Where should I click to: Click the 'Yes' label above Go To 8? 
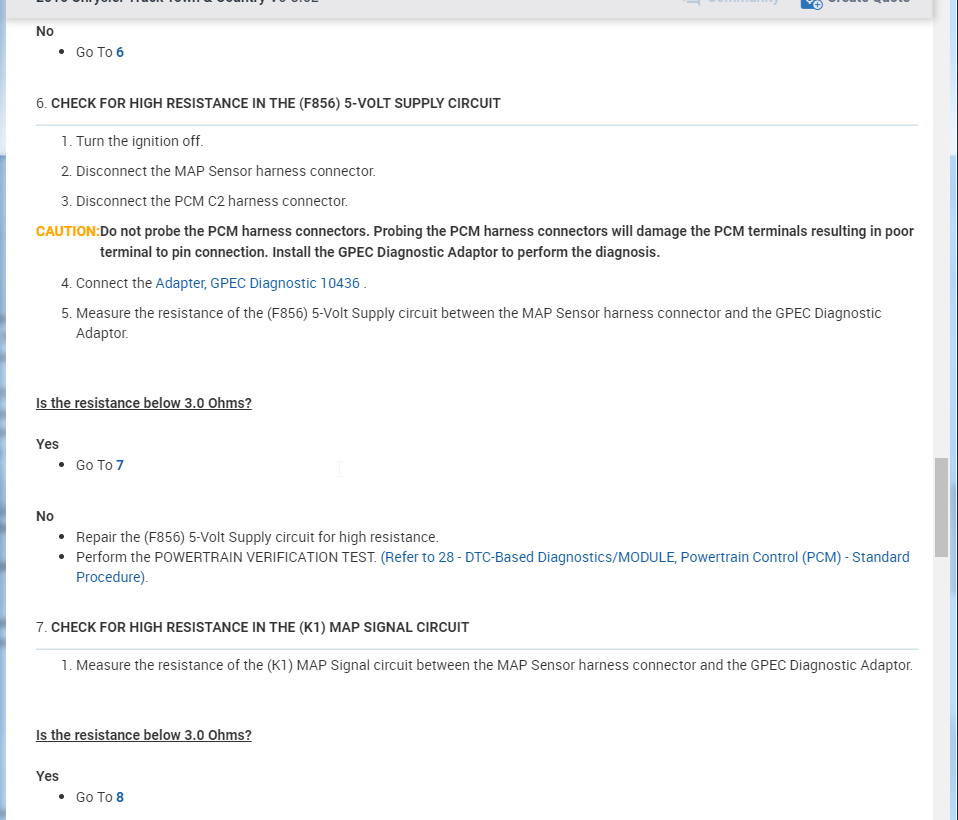click(47, 776)
